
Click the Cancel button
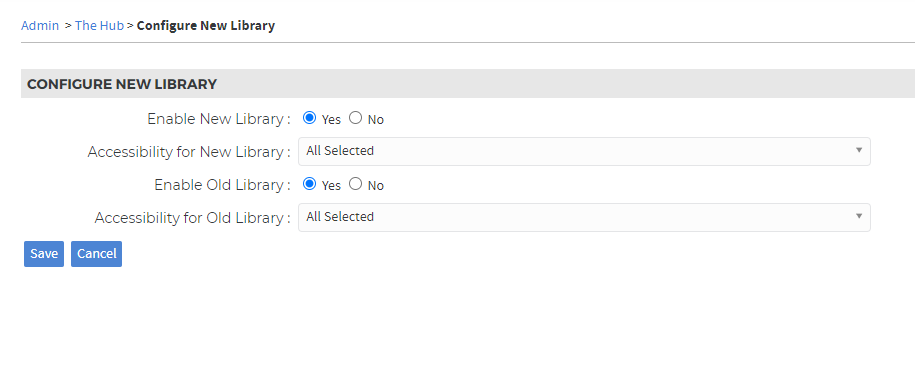pyautogui.click(x=96, y=254)
